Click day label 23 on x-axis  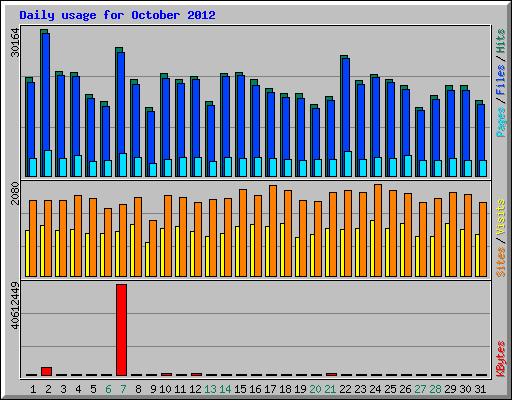(x=360, y=389)
